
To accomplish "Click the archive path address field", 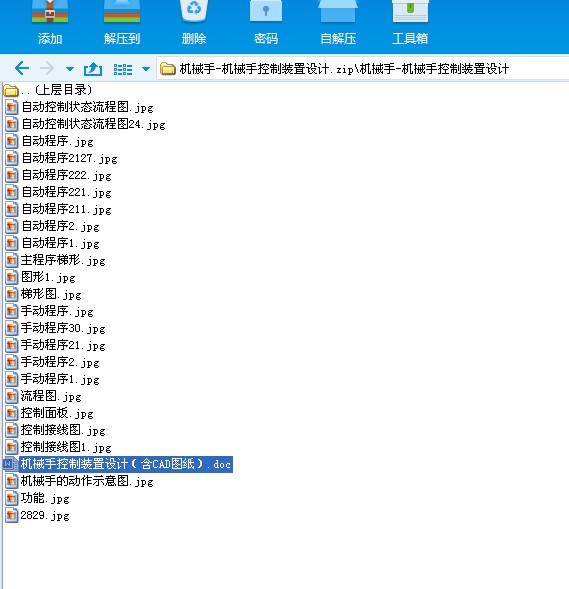I will tap(362, 69).
